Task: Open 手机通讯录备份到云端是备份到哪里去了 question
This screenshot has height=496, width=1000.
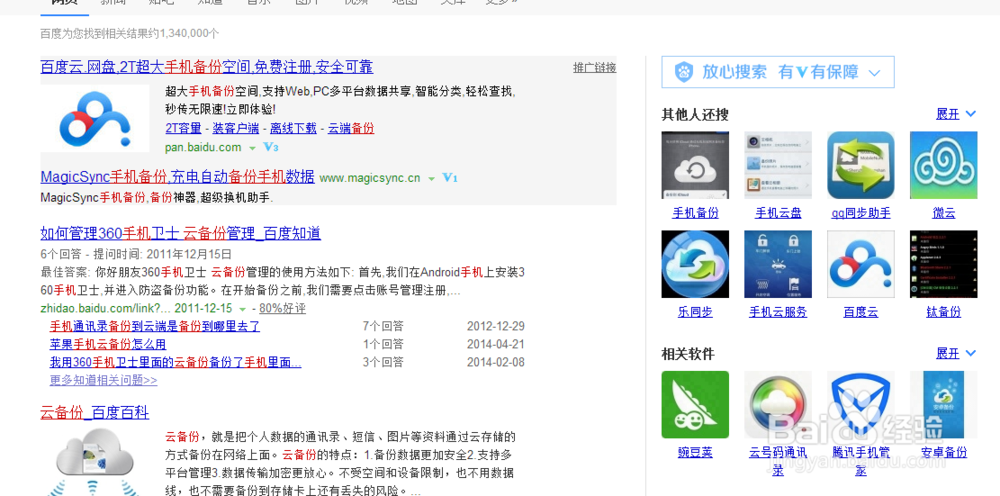Action: pos(155,326)
